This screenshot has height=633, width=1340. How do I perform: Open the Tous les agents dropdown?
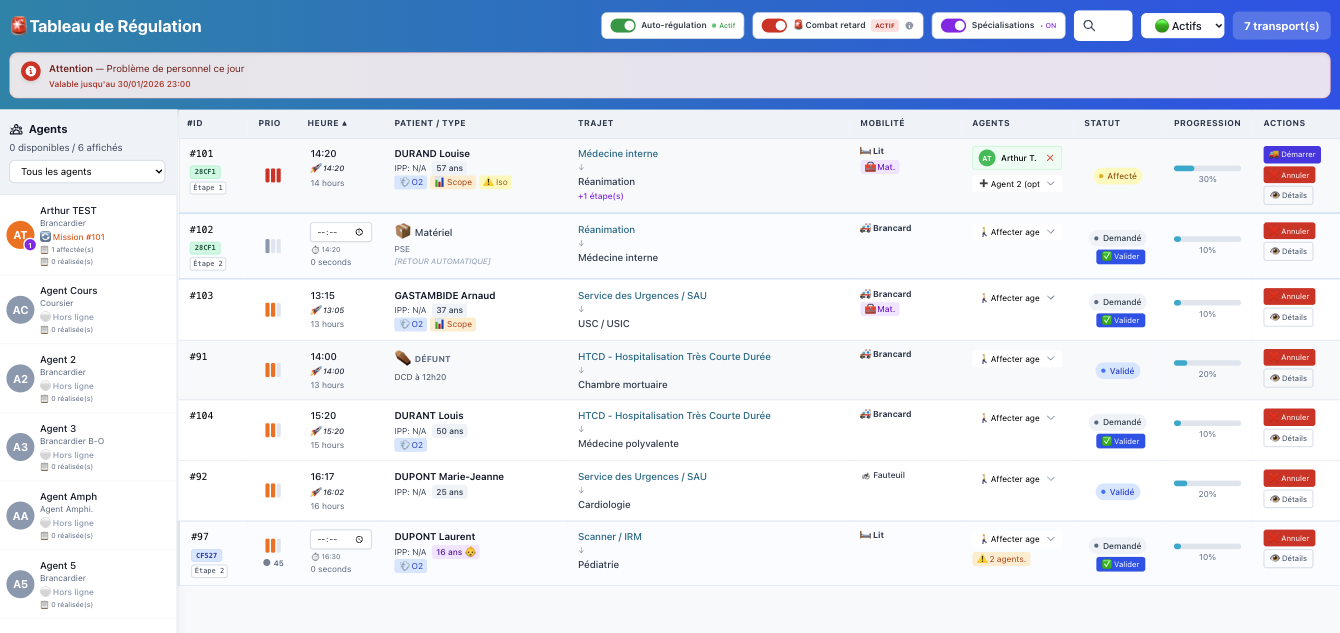click(x=87, y=172)
